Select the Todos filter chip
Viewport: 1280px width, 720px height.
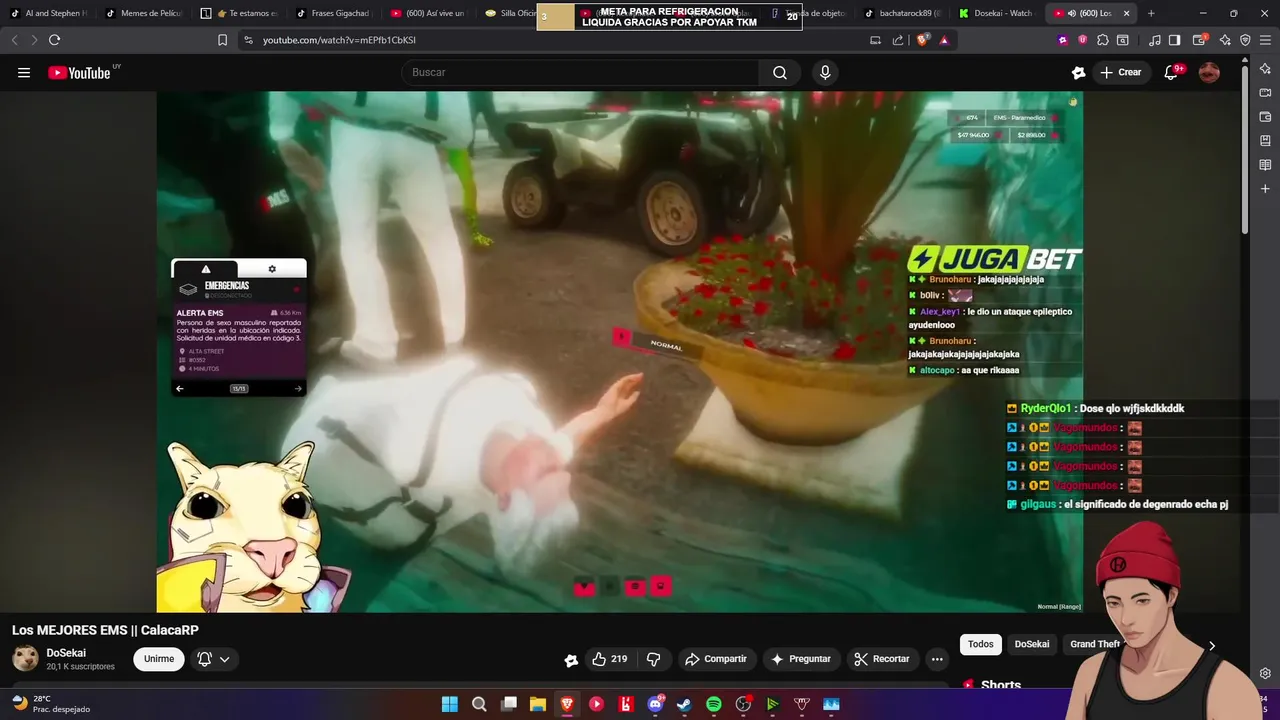pos(981,644)
